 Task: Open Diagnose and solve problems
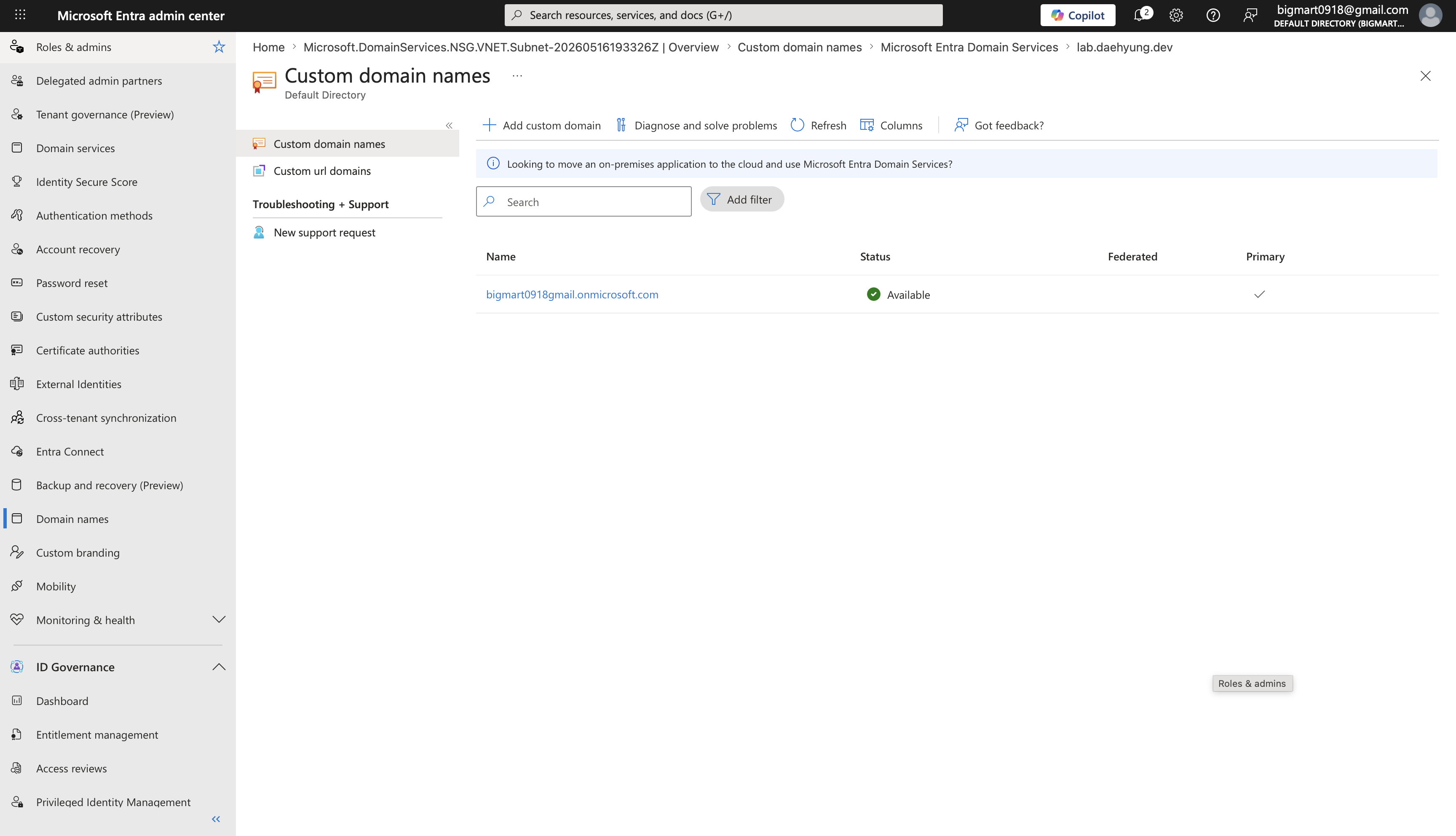coord(696,125)
